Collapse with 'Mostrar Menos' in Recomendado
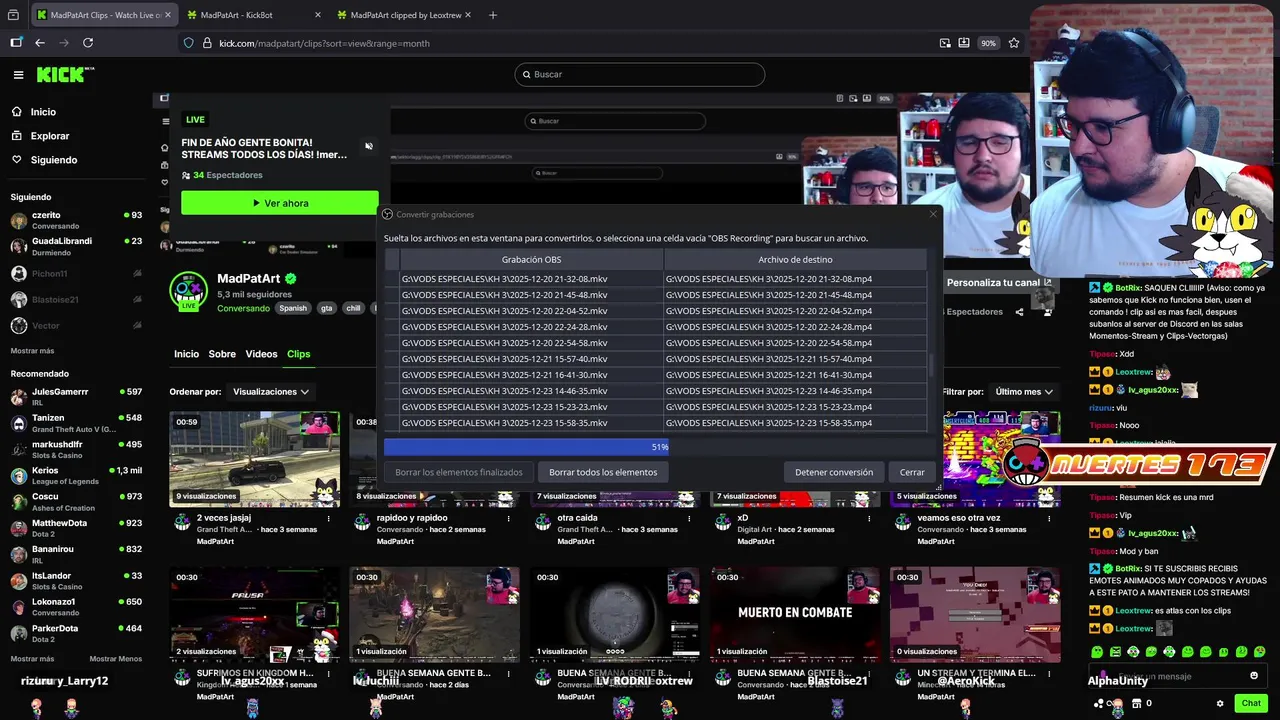This screenshot has height=720, width=1280. click(x=116, y=659)
